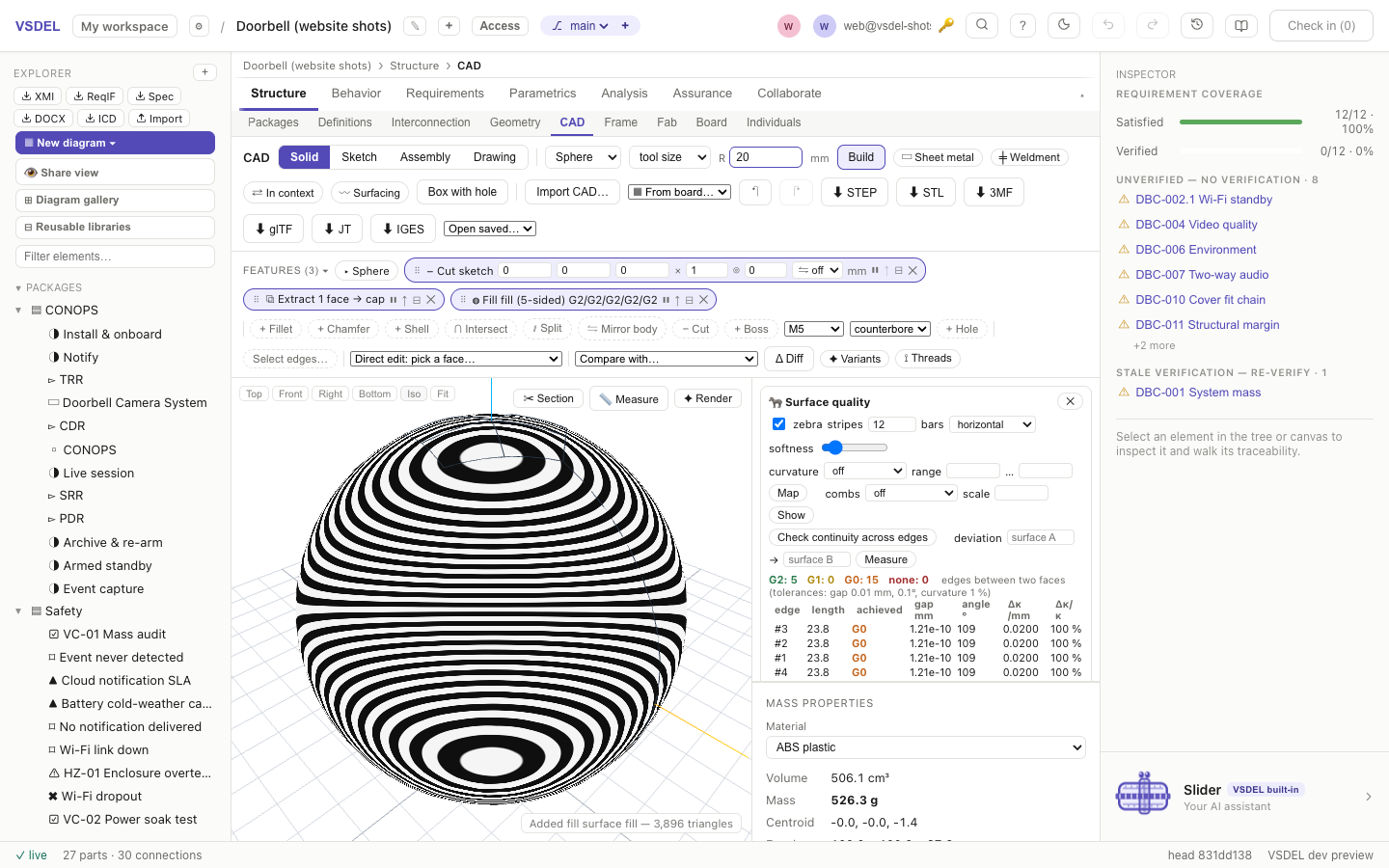Open the book docs icon in the top bar
Screen dimensions: 1389x868
[x=1241, y=26]
